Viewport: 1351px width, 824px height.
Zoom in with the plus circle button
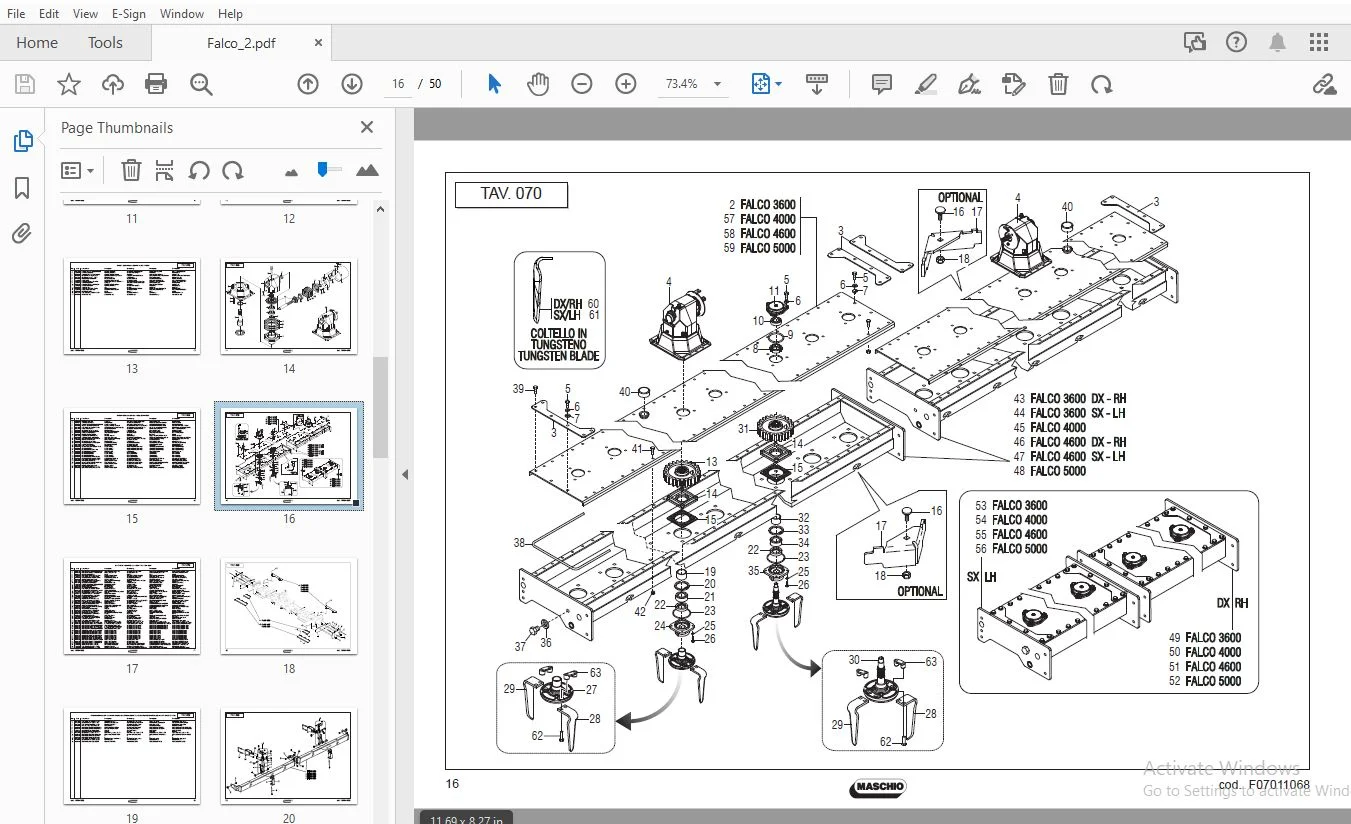pyautogui.click(x=626, y=84)
